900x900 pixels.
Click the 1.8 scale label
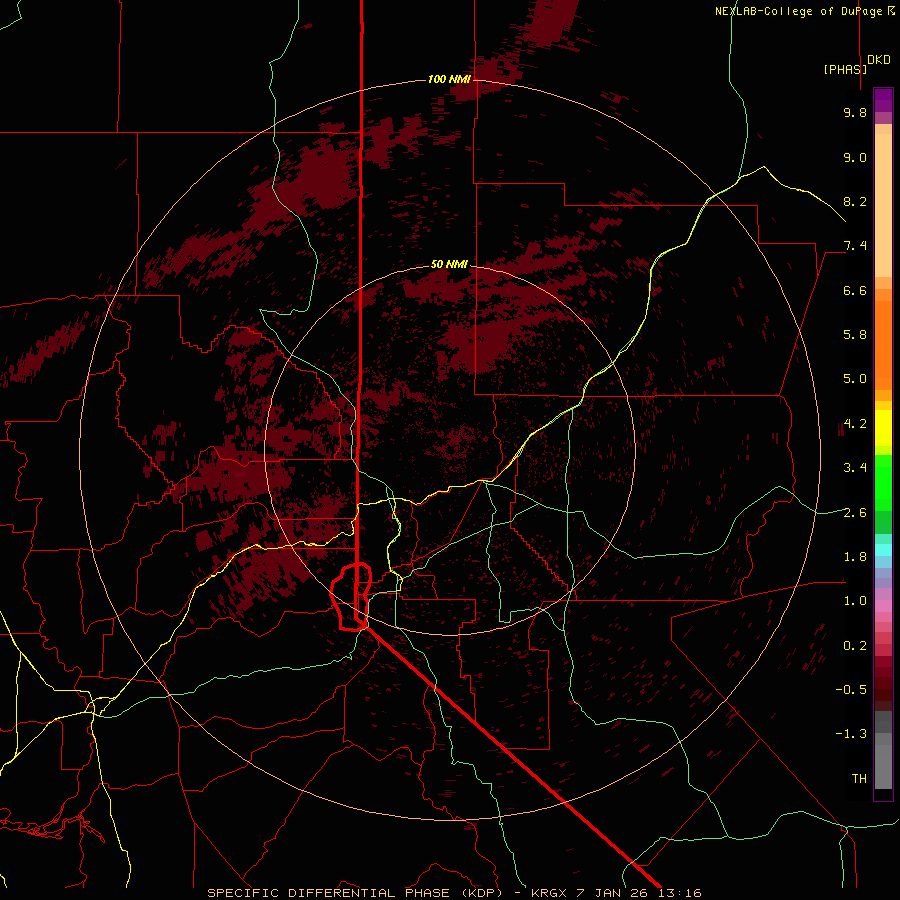[855, 557]
